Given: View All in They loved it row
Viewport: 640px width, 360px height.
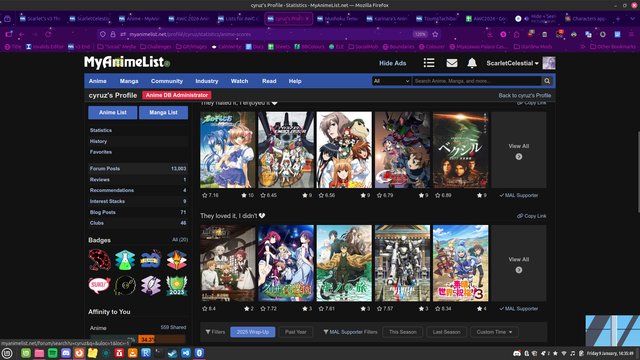Looking at the screenshot, I should tap(518, 264).
